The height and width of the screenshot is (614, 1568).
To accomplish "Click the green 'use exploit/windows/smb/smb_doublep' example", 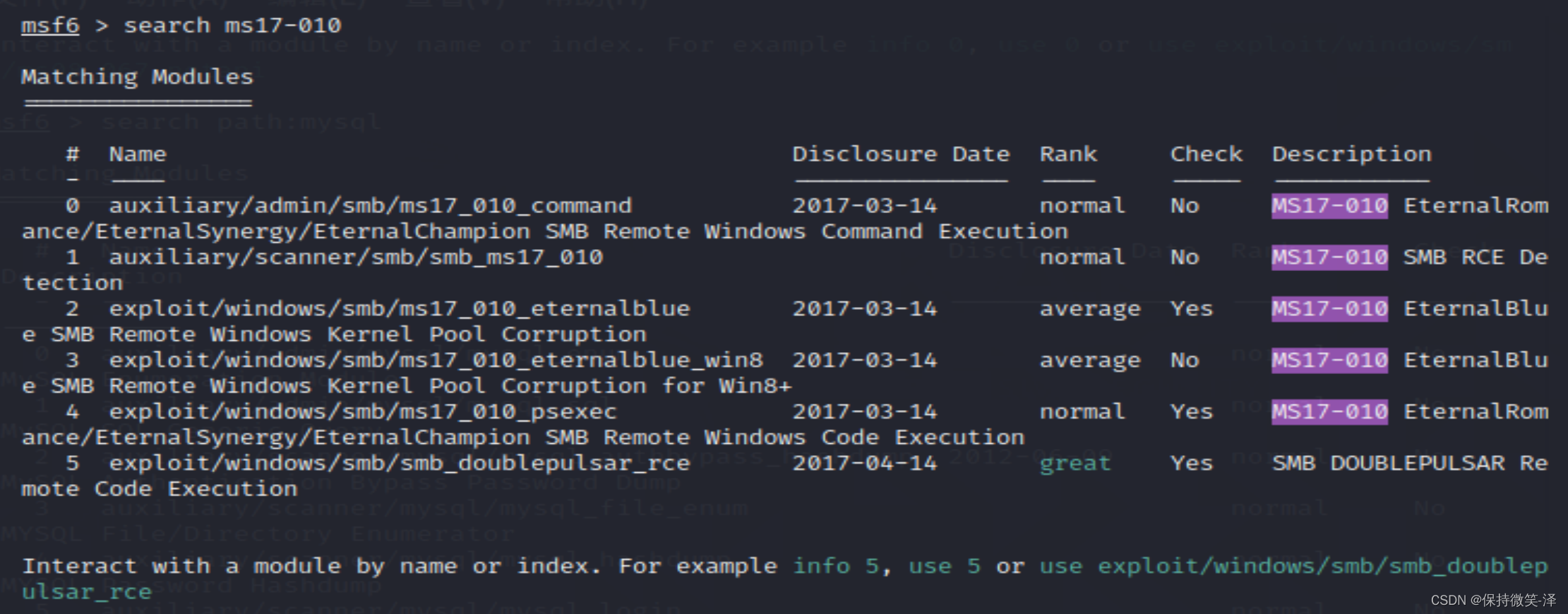I will pyautogui.click(x=1293, y=566).
